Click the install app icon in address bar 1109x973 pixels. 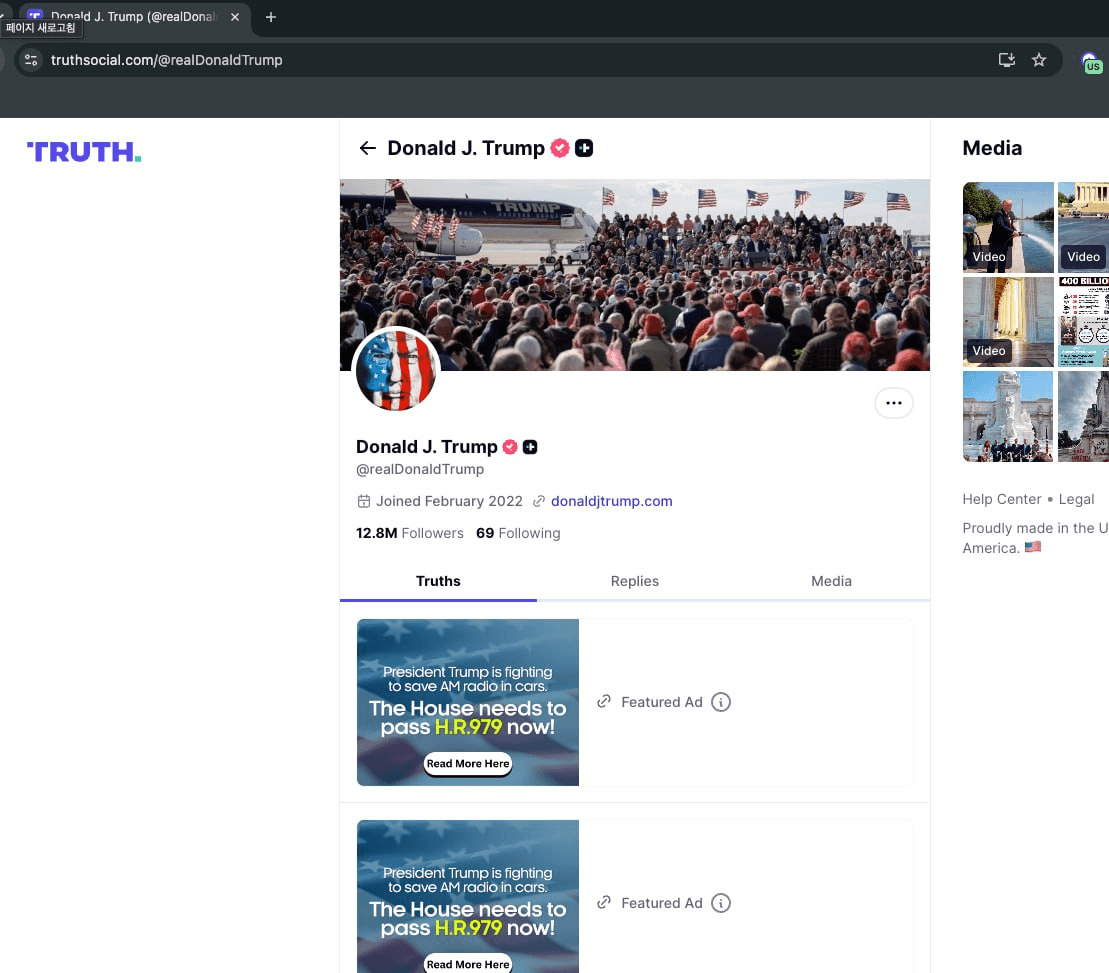pyautogui.click(x=1006, y=60)
